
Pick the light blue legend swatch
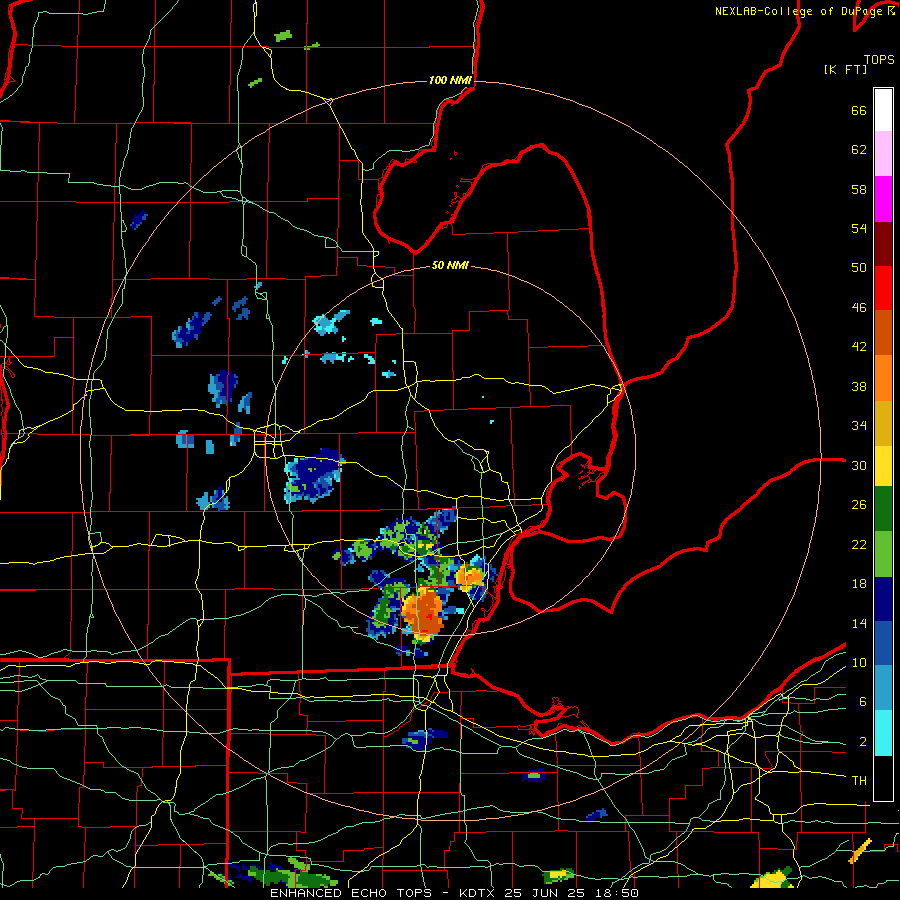point(883,688)
